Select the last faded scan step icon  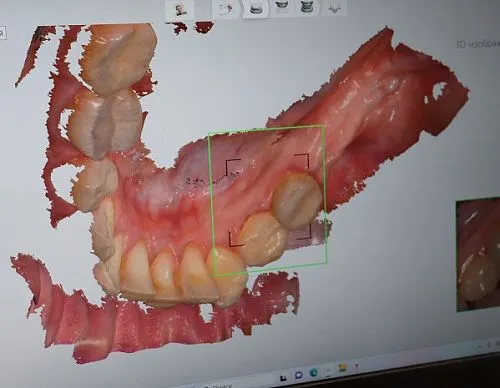click(333, 7)
